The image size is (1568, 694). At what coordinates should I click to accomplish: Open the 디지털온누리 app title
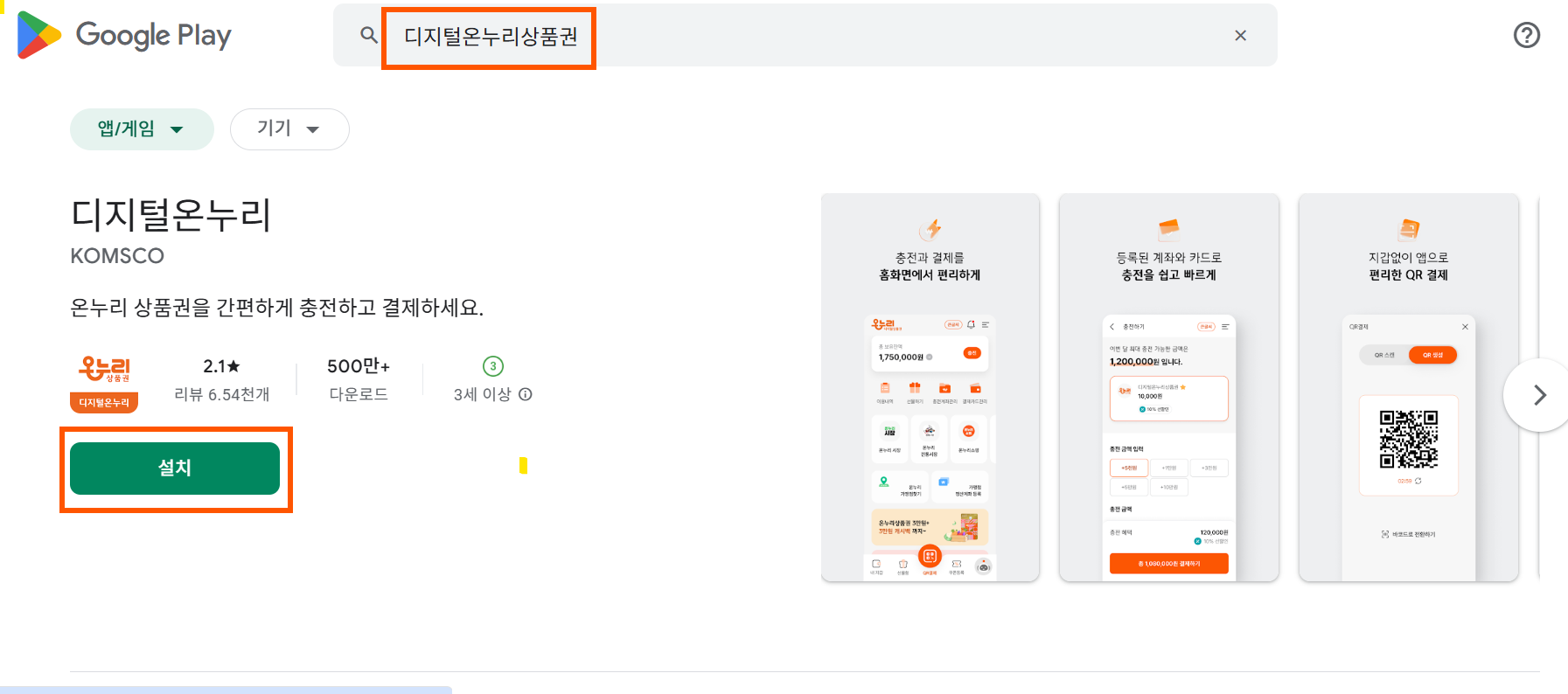point(171,214)
